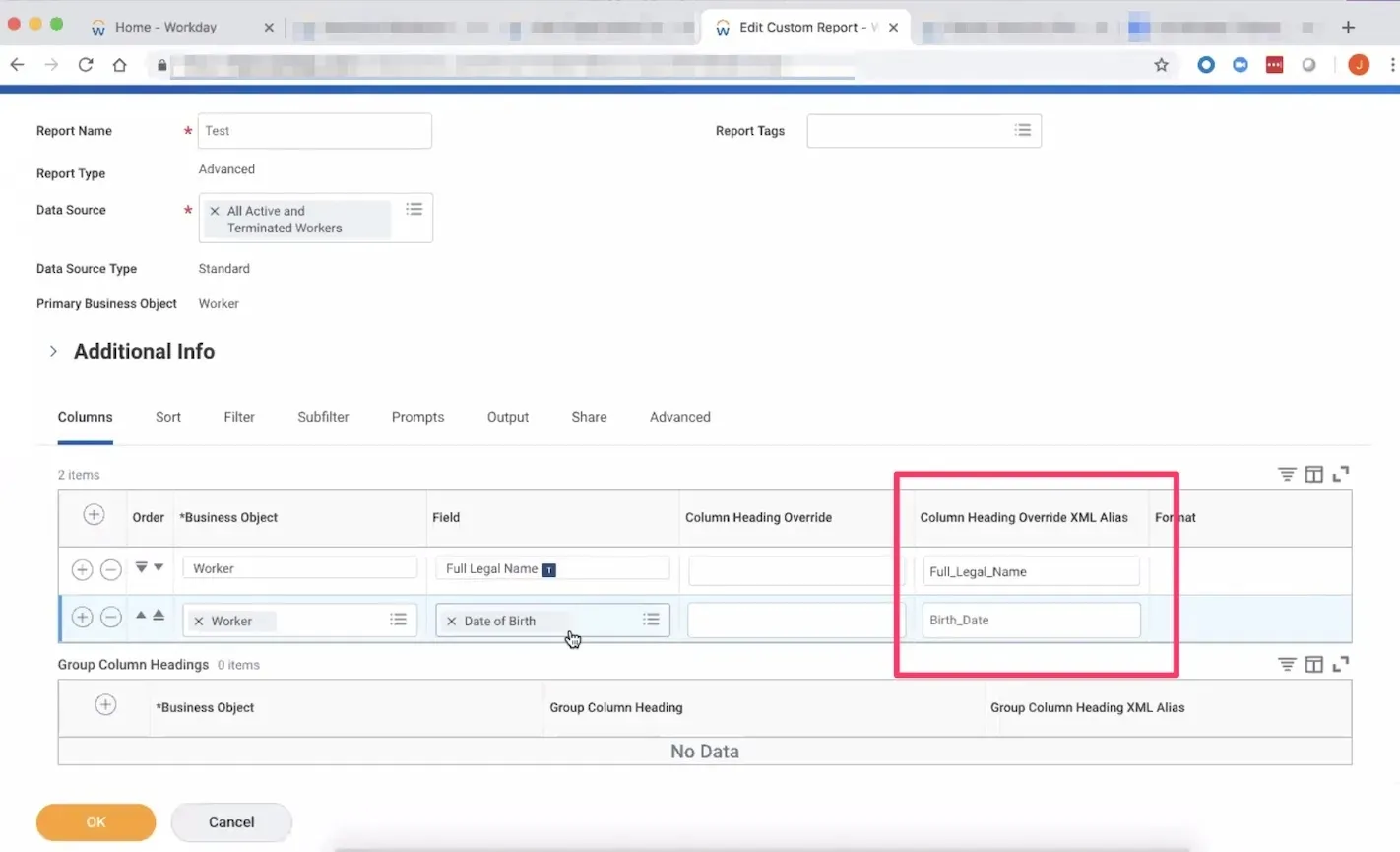Remove the Full Legal Name row

click(111, 569)
